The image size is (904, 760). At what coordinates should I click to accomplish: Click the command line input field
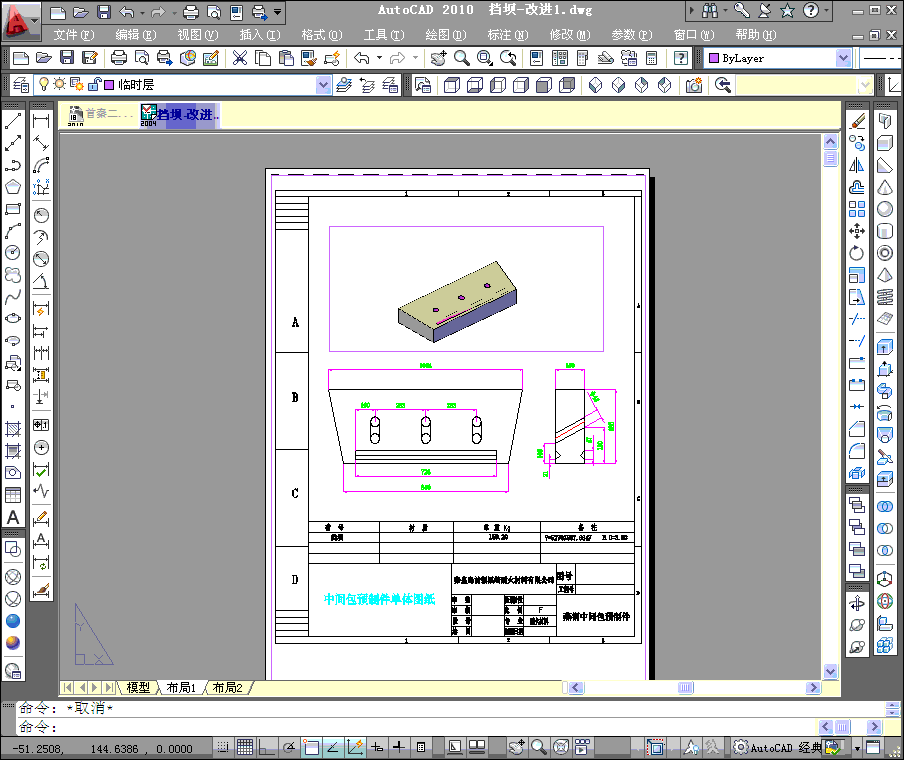point(418,727)
